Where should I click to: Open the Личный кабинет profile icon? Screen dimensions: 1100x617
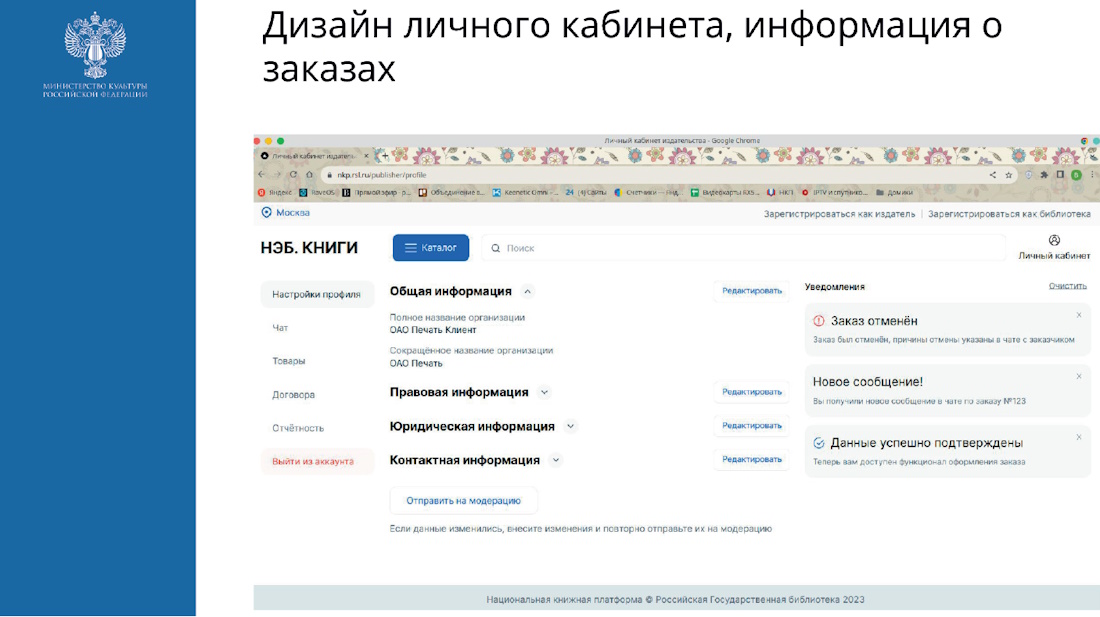(1054, 240)
